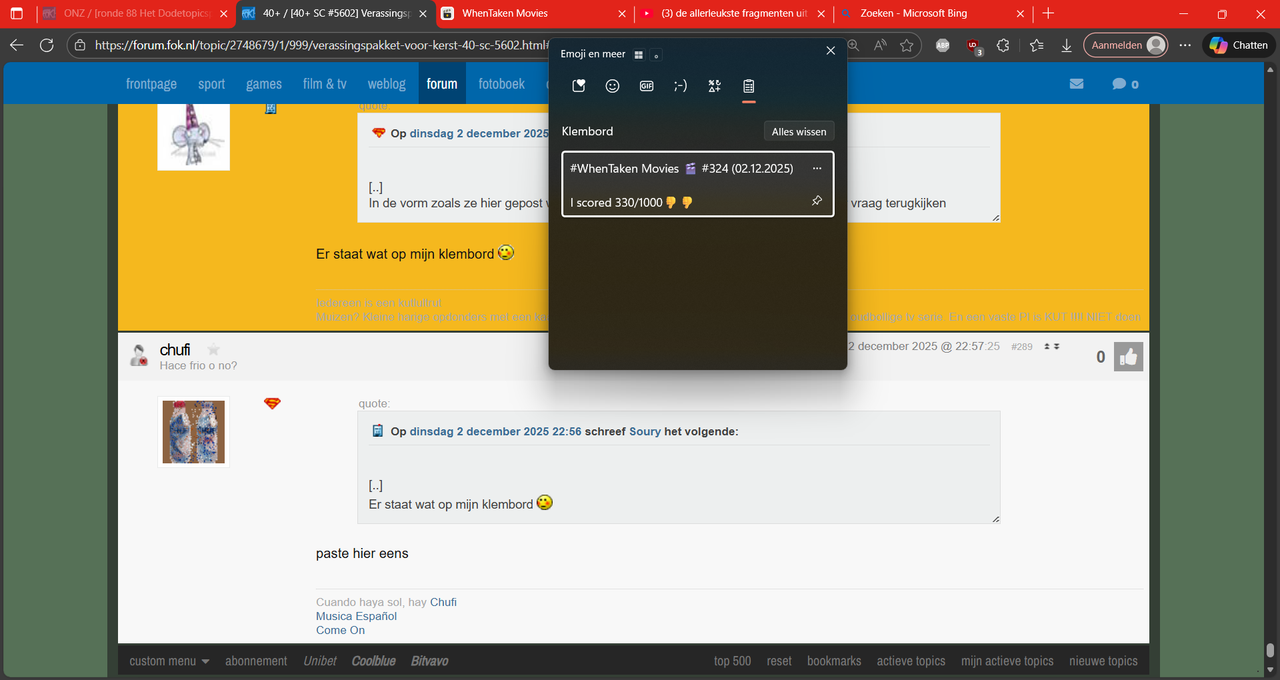The image size is (1280, 680).
Task: Open the Symbols tab in emoji panel
Action: [x=714, y=86]
